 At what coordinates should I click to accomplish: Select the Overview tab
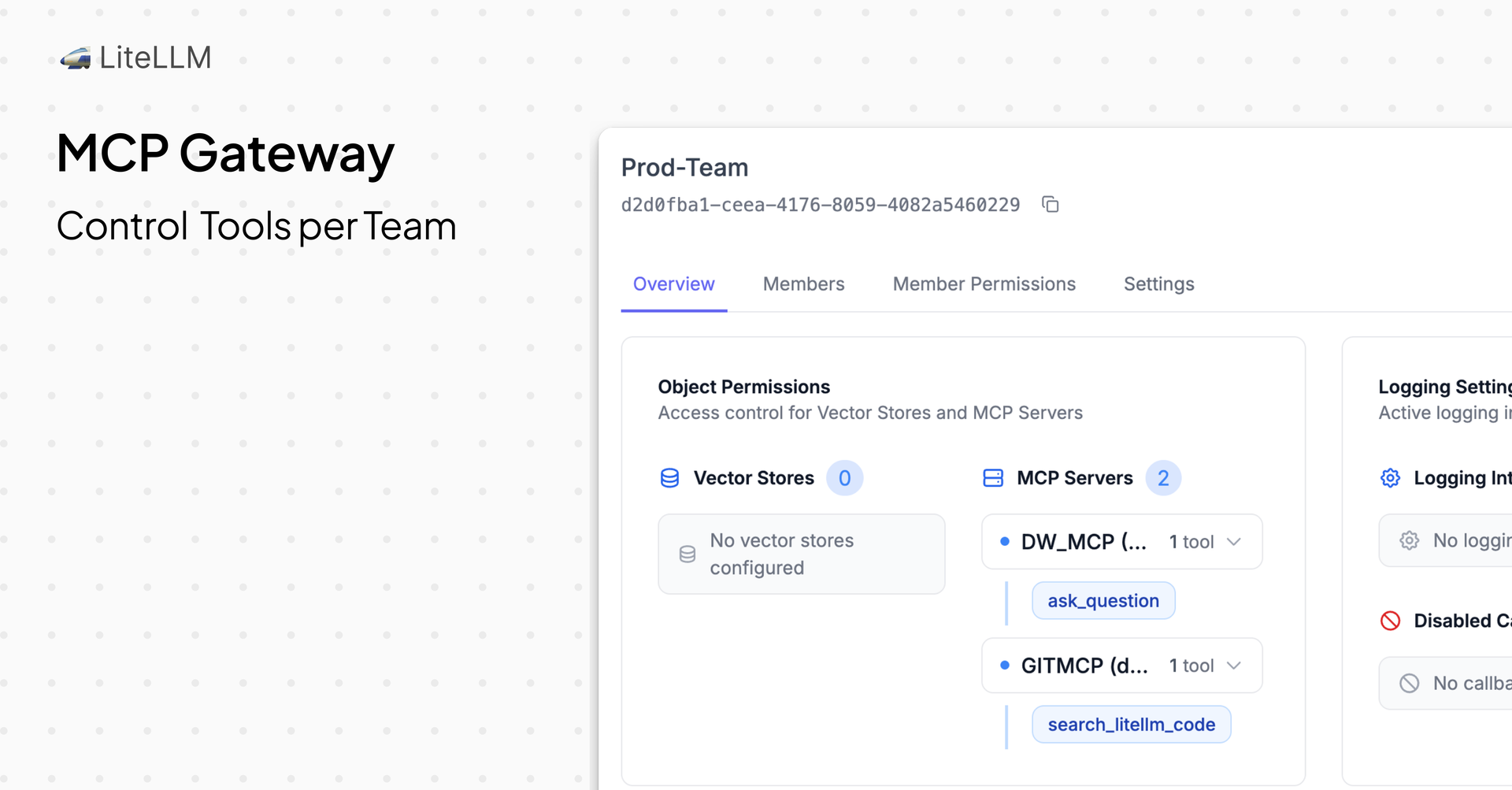click(x=674, y=284)
